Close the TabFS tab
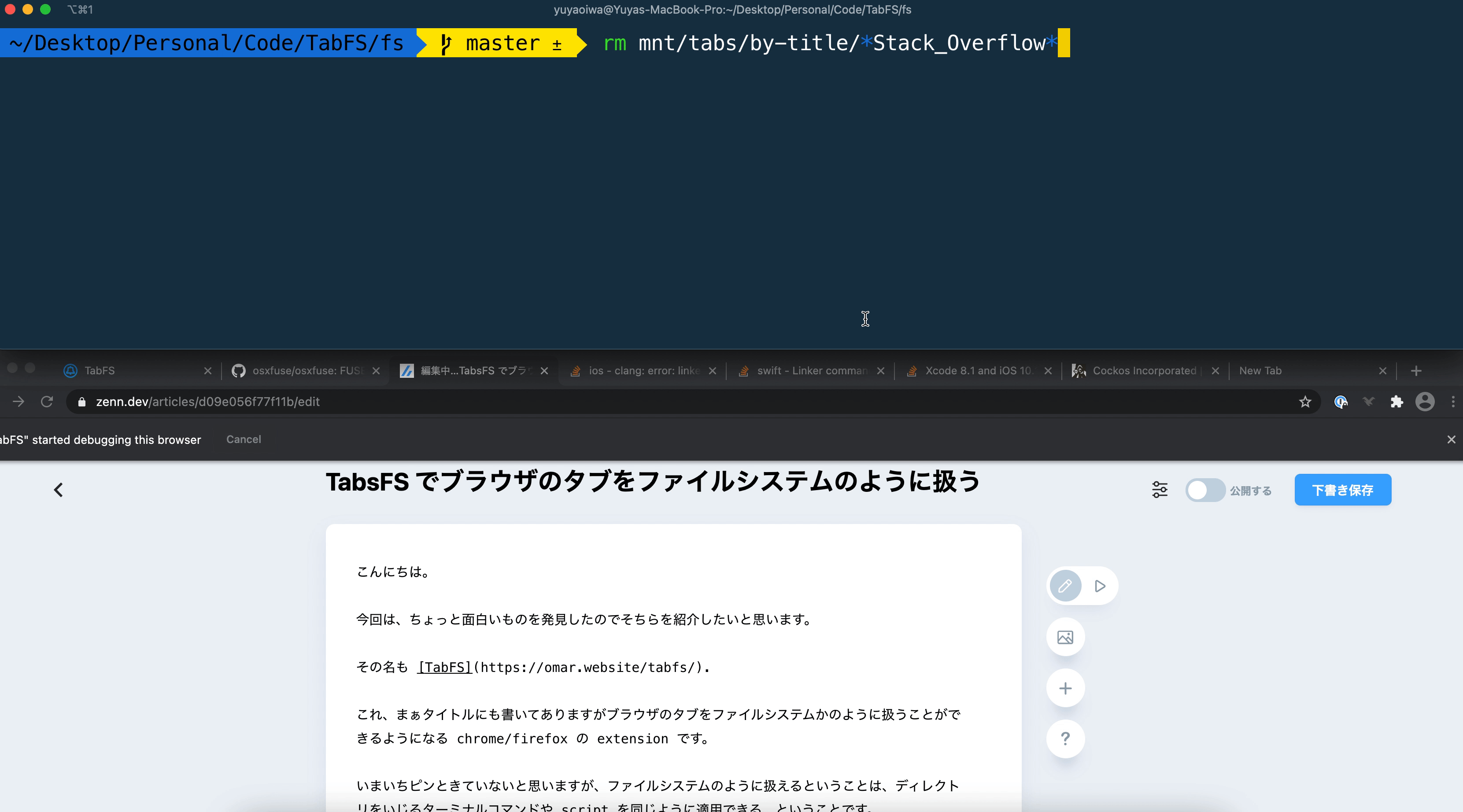Image resolution: width=1463 pixels, height=812 pixels. pyautogui.click(x=208, y=371)
